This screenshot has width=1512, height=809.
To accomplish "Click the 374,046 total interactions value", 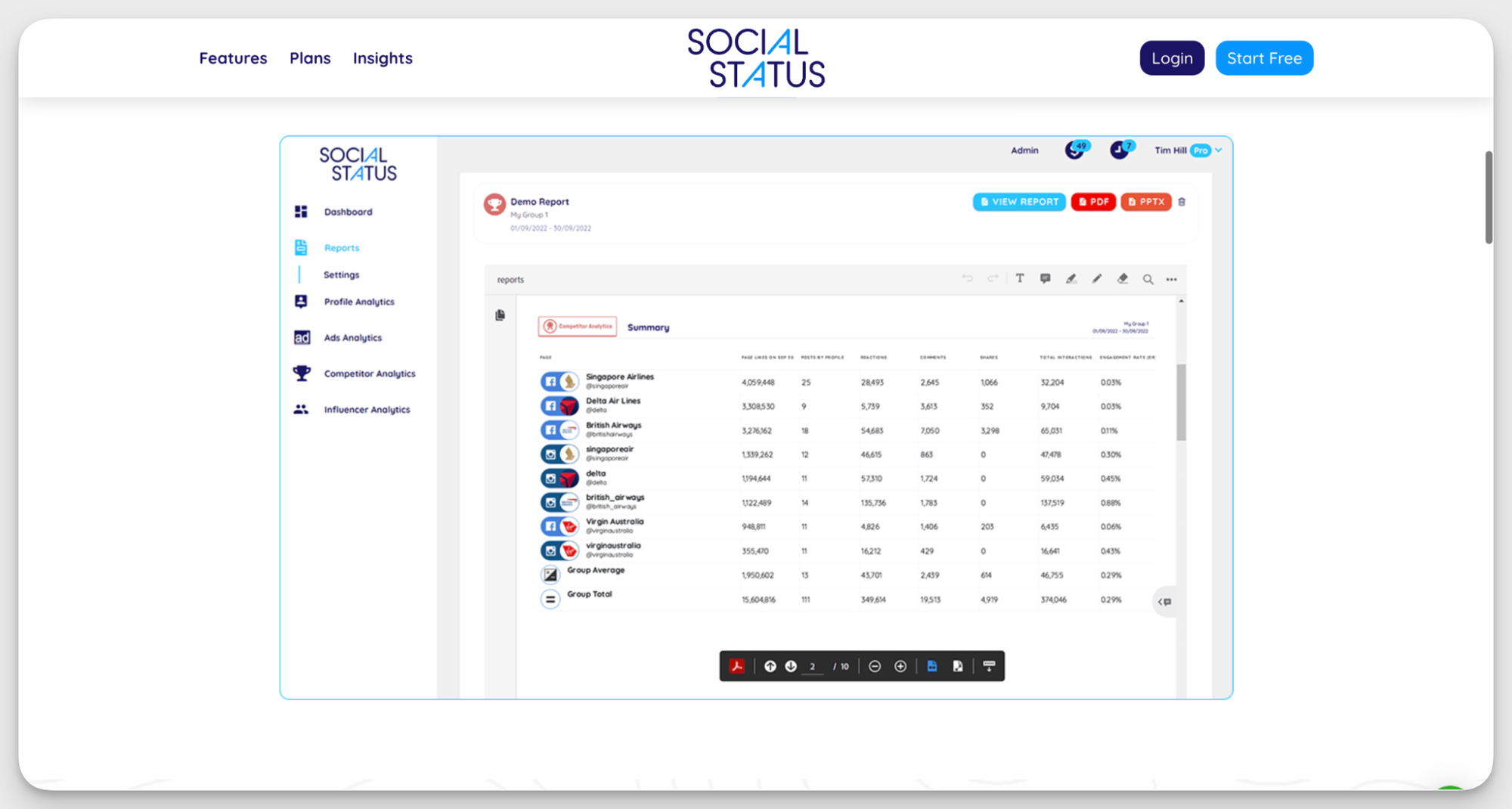I will pyautogui.click(x=1054, y=600).
